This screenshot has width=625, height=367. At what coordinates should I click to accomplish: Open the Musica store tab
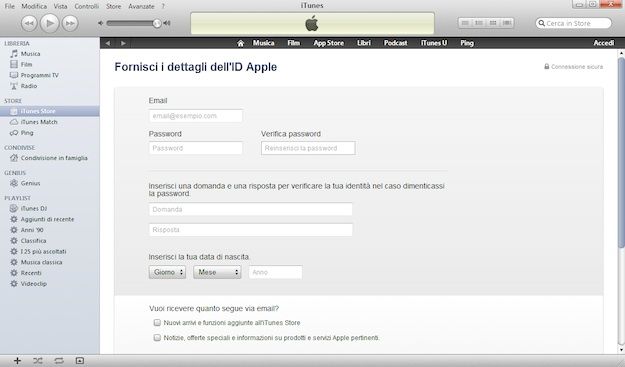(x=263, y=43)
